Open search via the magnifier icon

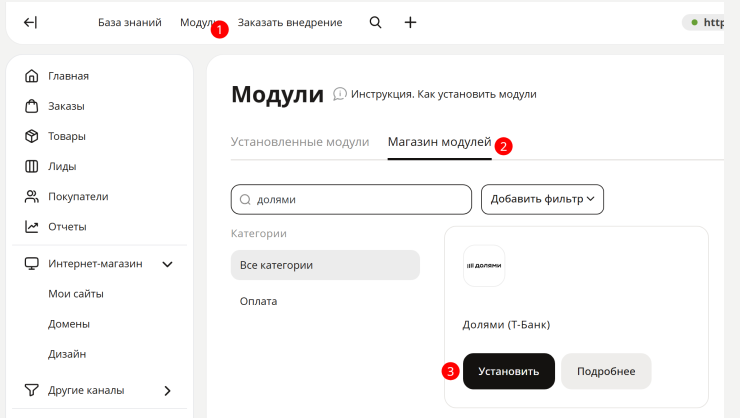pyautogui.click(x=375, y=22)
